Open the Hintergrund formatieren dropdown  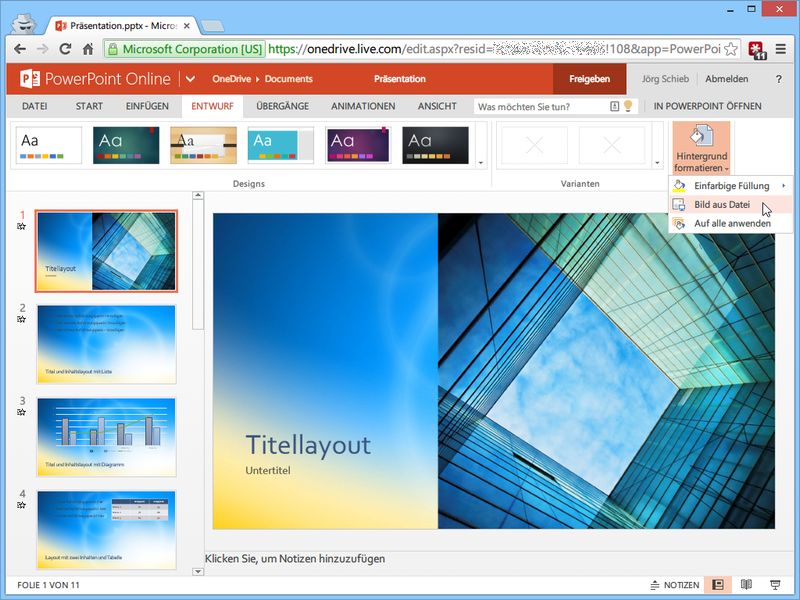(701, 162)
